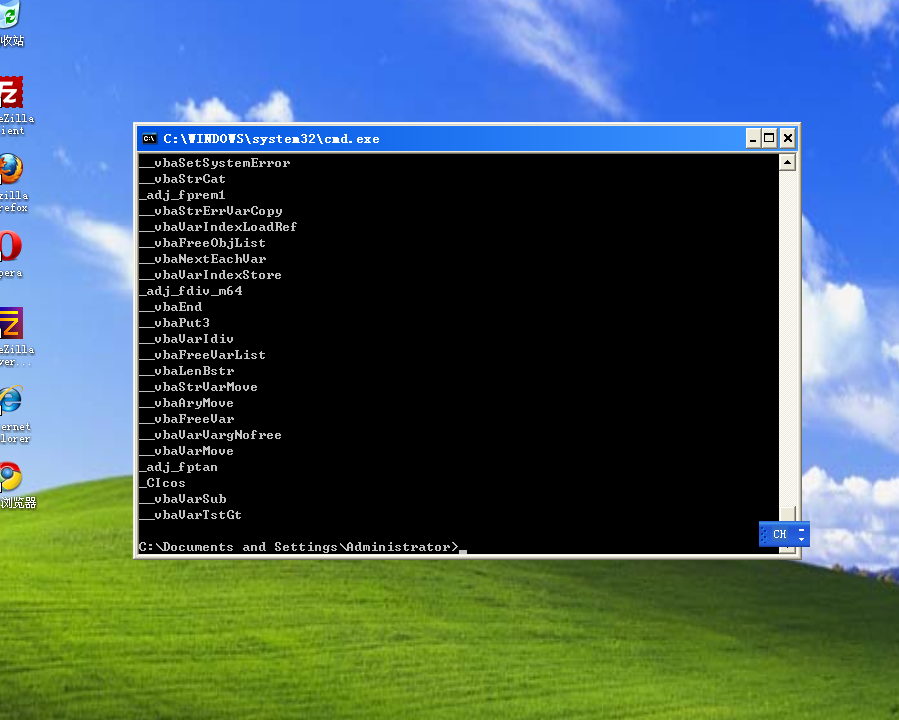The height and width of the screenshot is (720, 899).
Task: Click the cmd vertical scrollbar track
Action: pyautogui.click(x=788, y=338)
